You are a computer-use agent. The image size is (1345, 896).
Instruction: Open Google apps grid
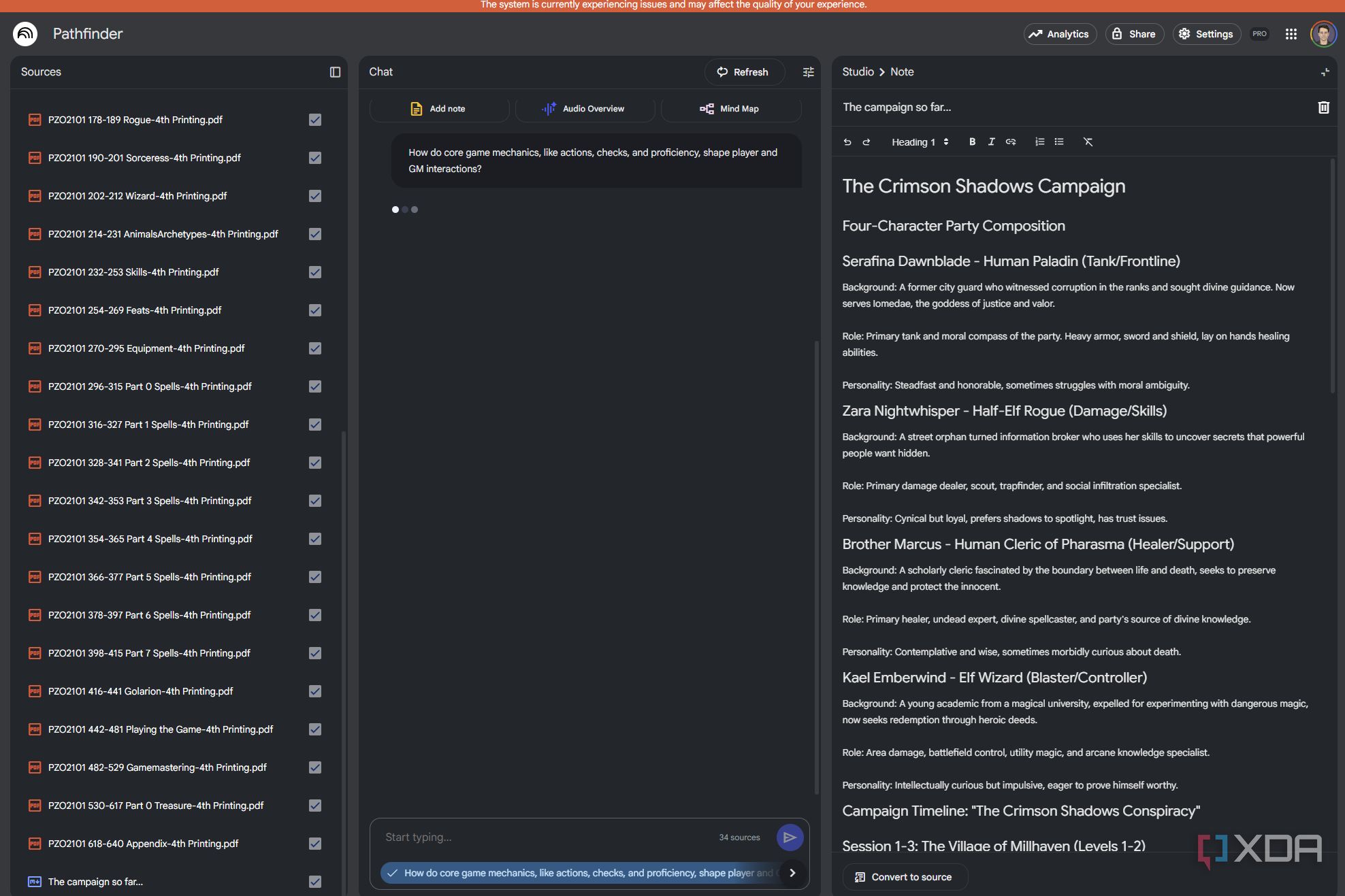pyautogui.click(x=1291, y=34)
